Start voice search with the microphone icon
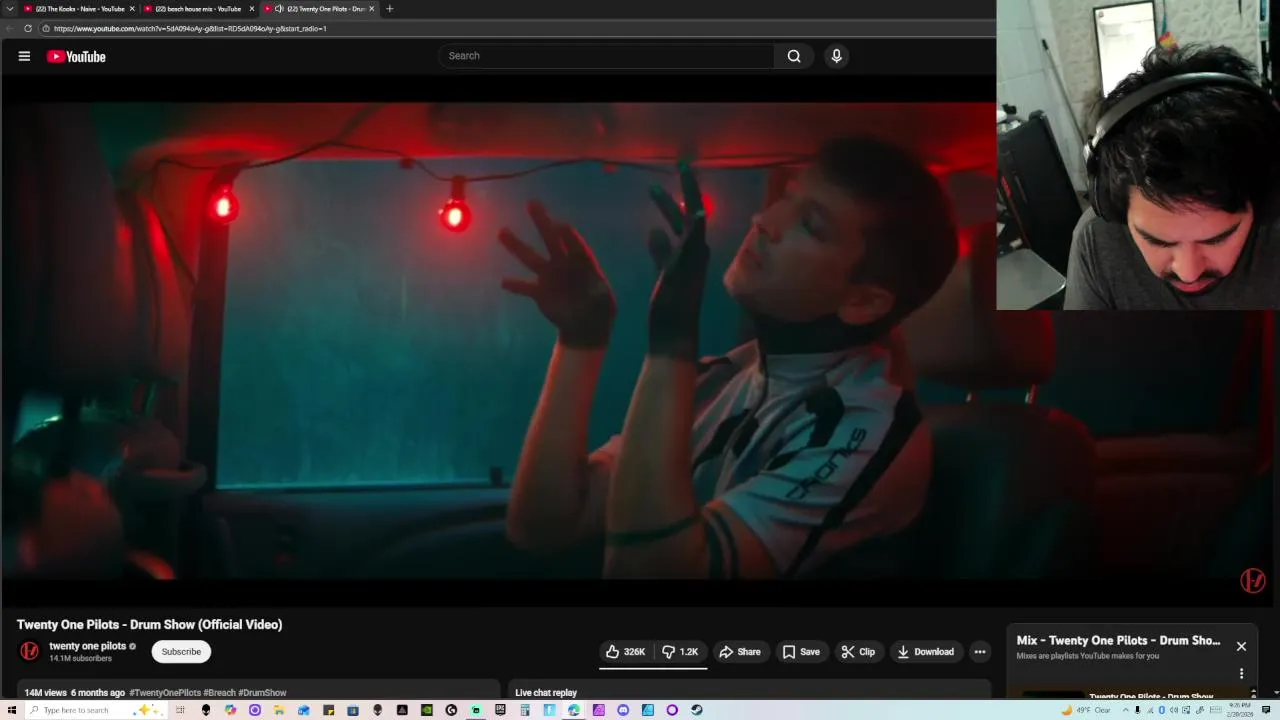The width and height of the screenshot is (1280, 720). point(837,56)
